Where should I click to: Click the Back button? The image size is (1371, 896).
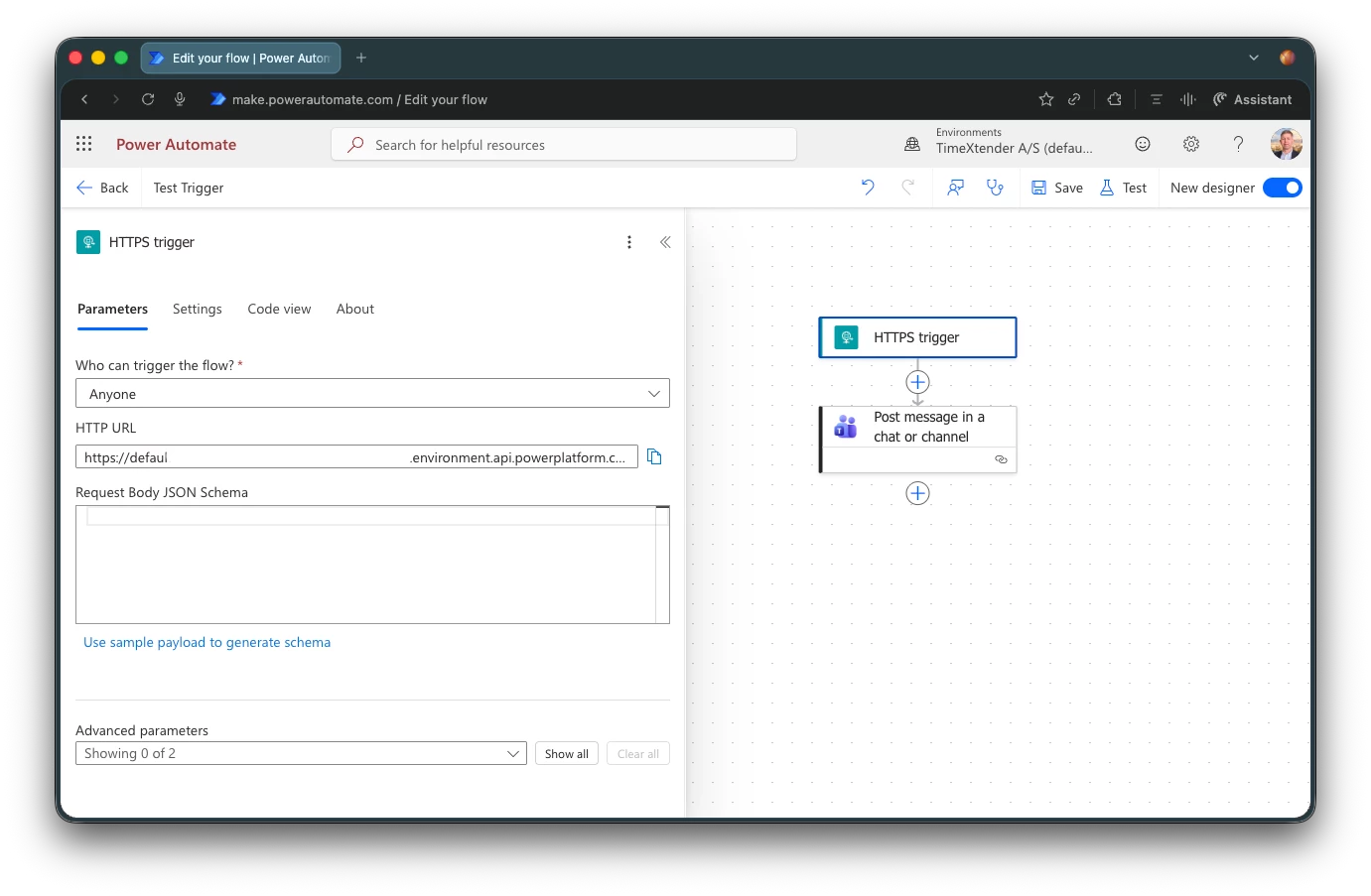click(102, 188)
